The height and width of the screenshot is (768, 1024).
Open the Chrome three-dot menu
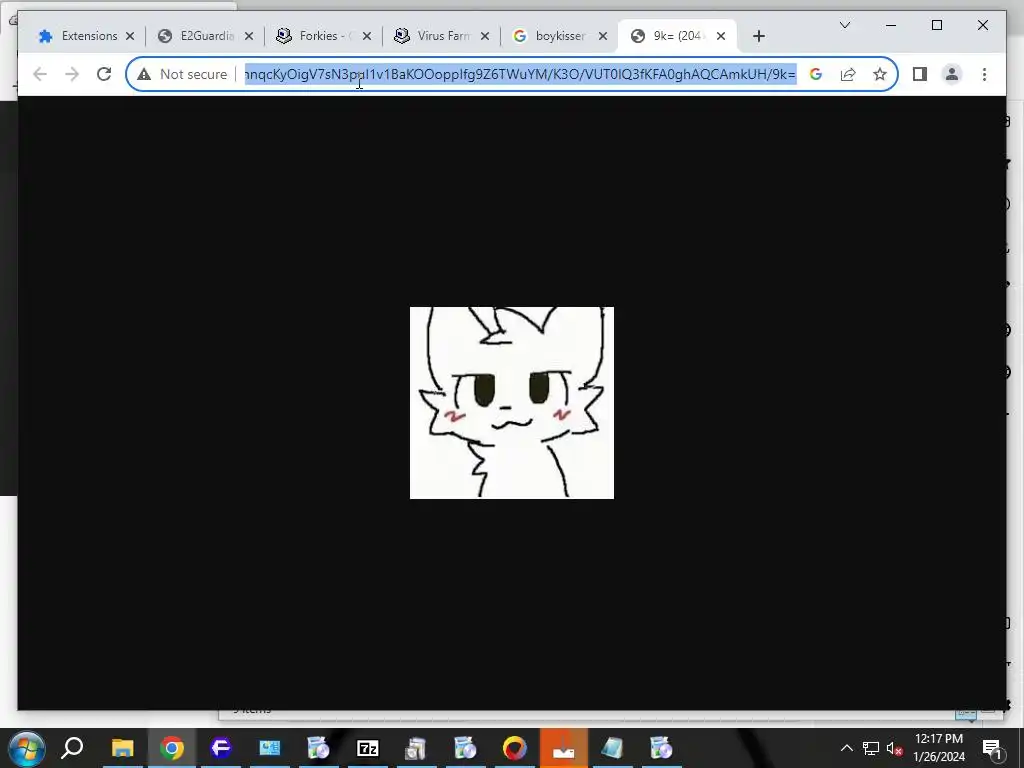984,74
